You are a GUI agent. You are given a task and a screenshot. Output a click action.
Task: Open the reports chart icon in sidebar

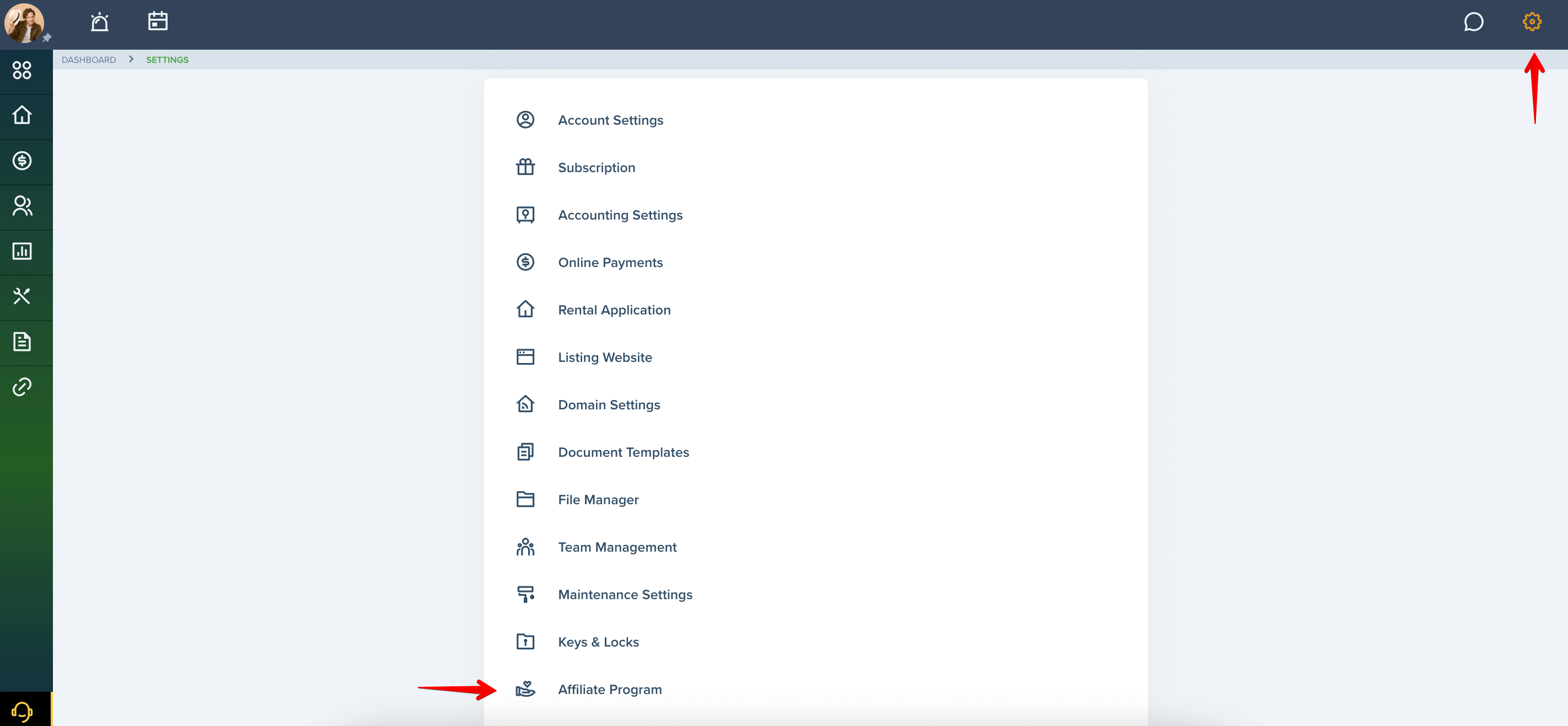point(22,251)
